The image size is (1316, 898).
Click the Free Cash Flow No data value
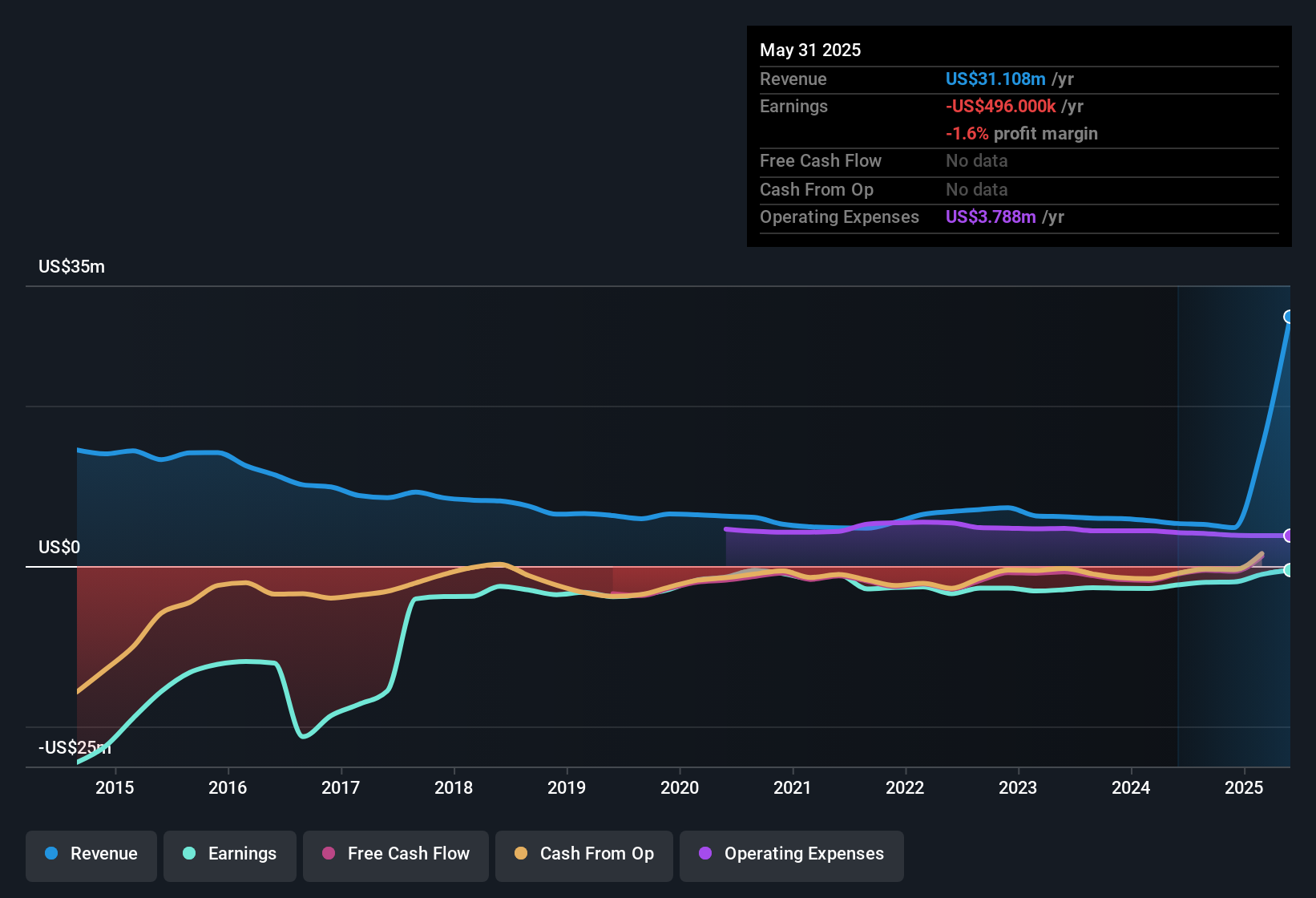coord(977,160)
